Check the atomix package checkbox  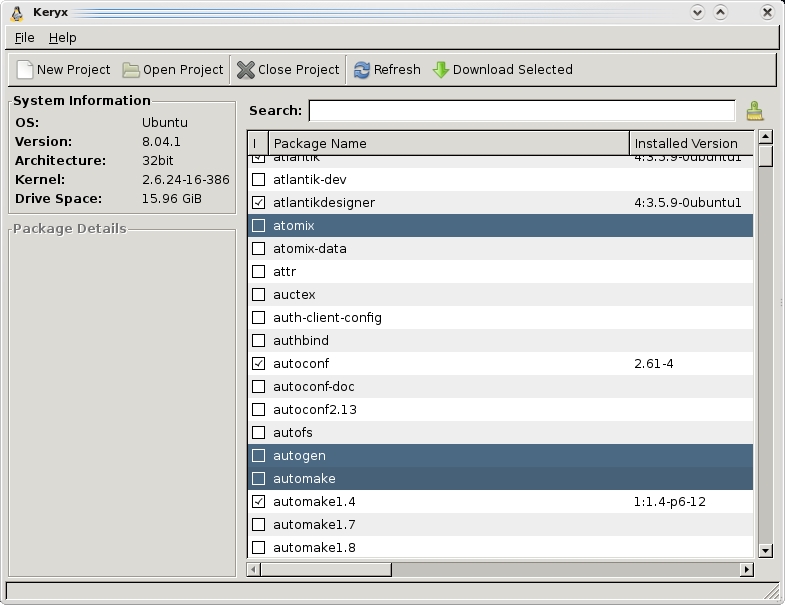(259, 226)
